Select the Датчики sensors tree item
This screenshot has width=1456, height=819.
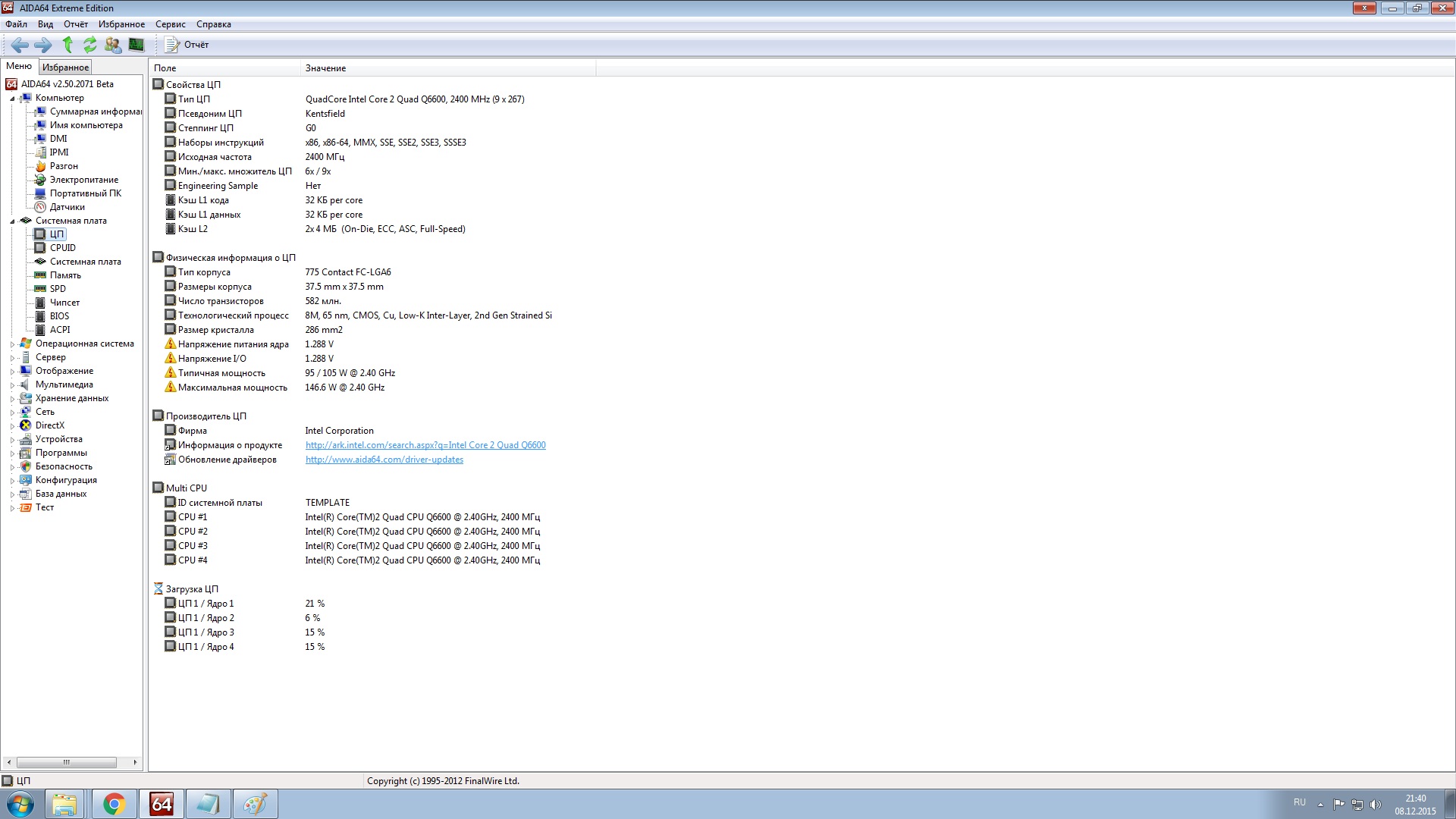pos(67,207)
